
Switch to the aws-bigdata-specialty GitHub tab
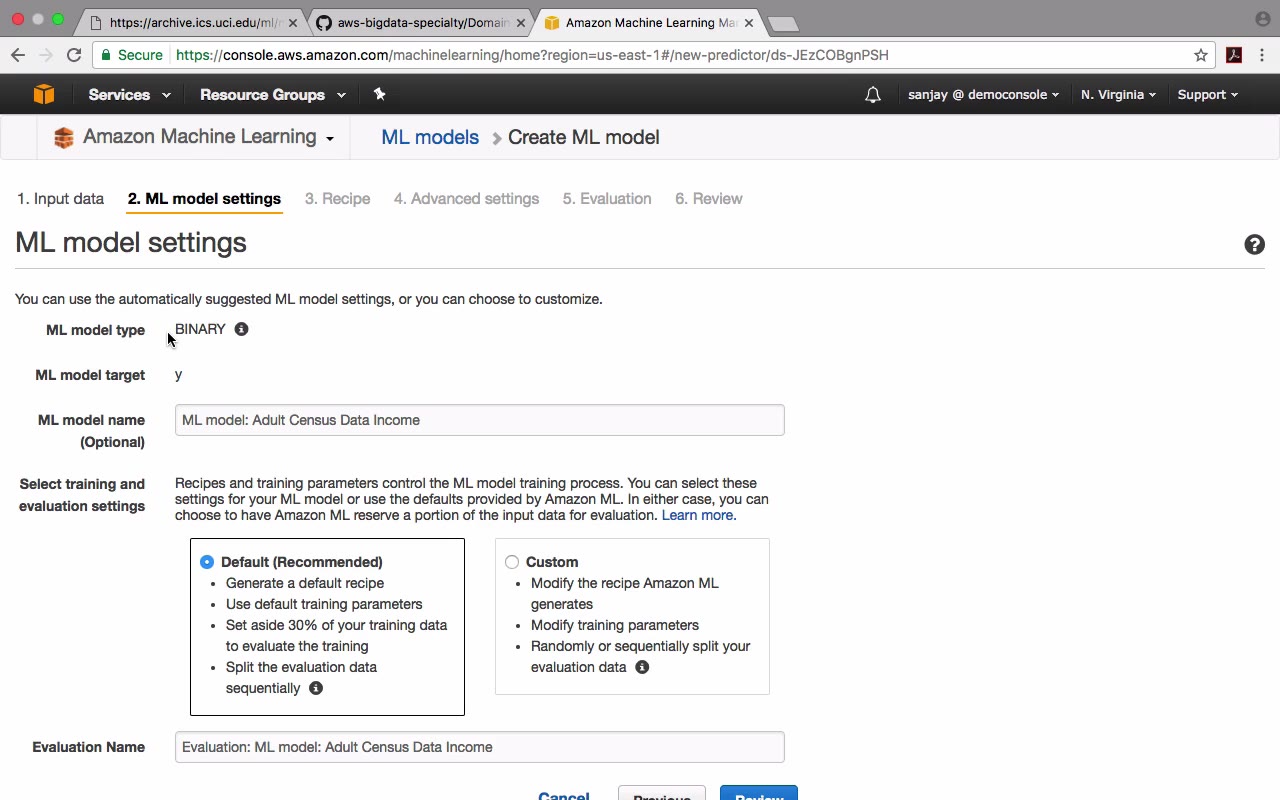point(420,22)
